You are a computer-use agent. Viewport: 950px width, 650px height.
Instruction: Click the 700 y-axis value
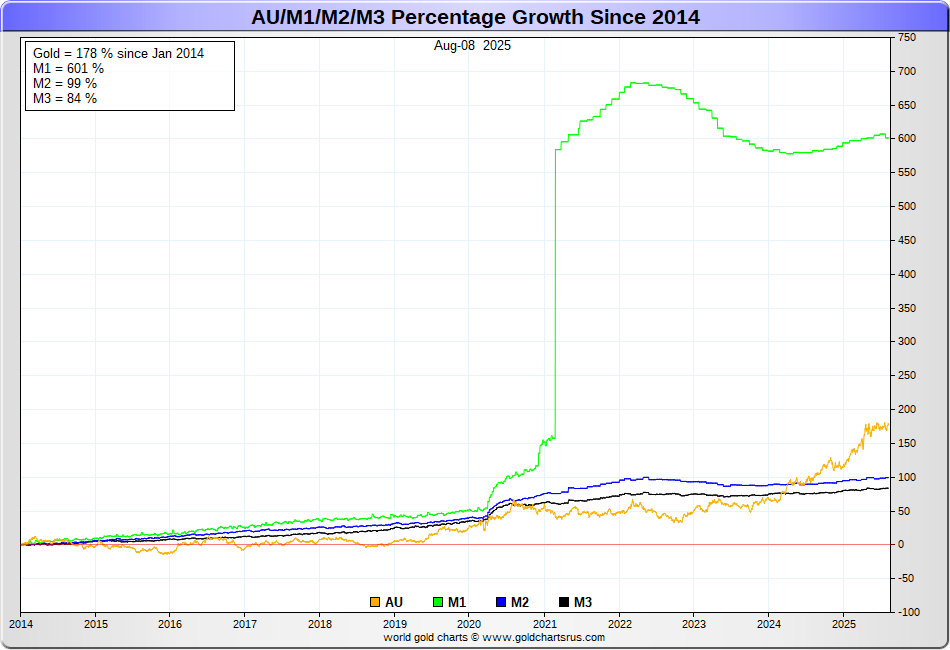[907, 71]
